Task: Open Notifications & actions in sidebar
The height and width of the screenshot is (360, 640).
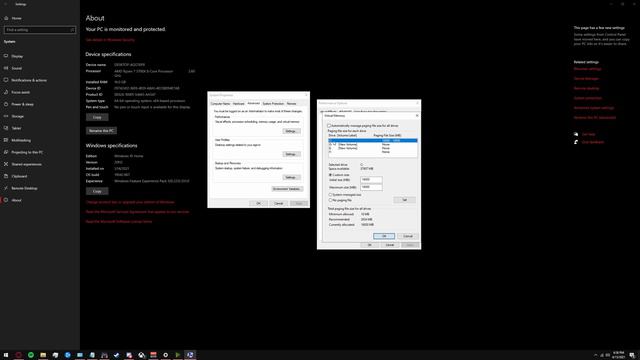Action: coord(29,80)
